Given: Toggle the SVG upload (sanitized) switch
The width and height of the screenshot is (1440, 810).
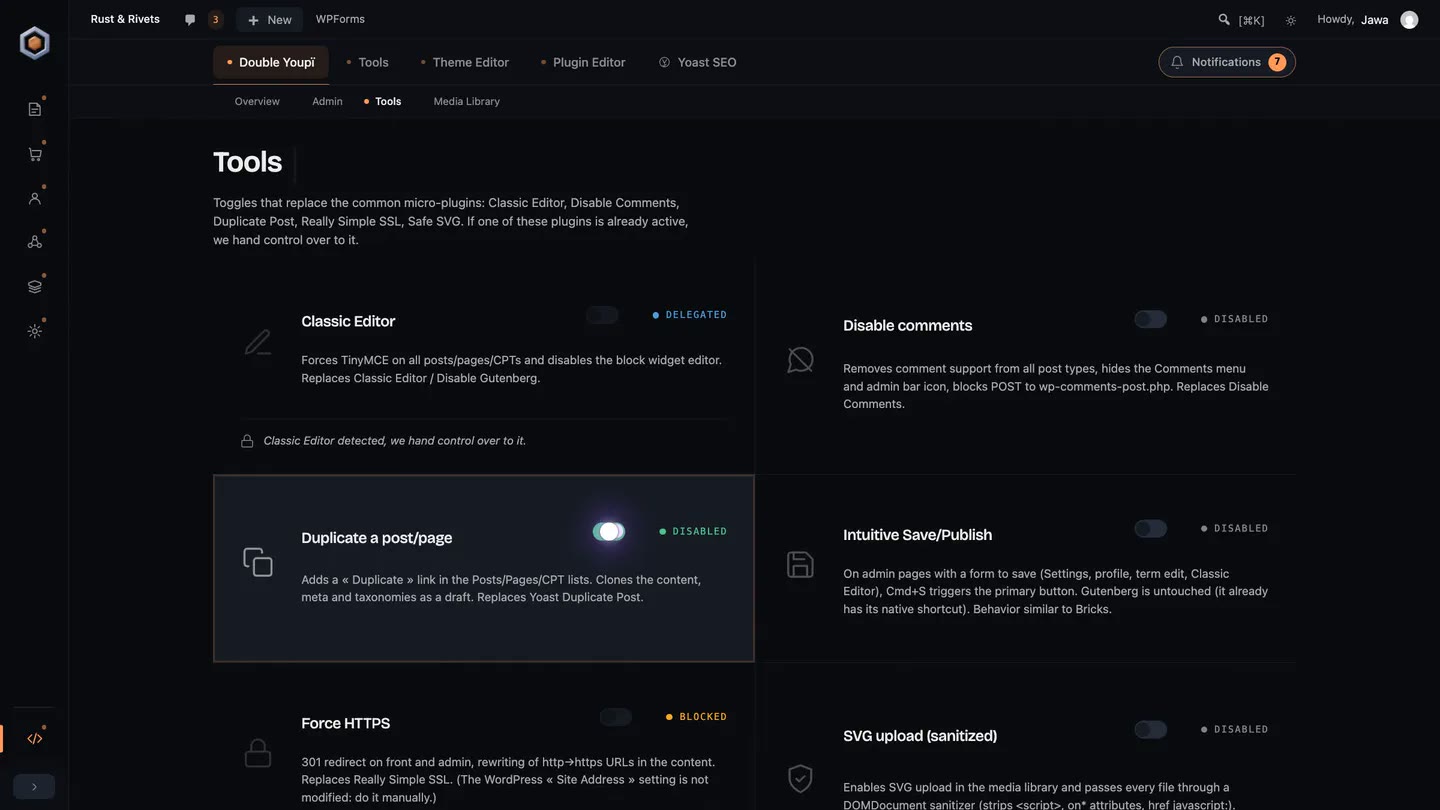Looking at the screenshot, I should tap(1150, 729).
